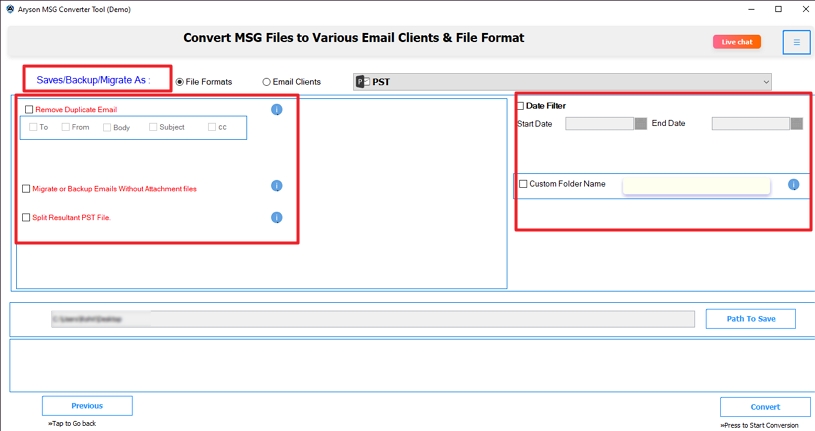Screen dimensions: 815x431
Task: Enable the Date Filter checkbox
Action: coord(520,106)
